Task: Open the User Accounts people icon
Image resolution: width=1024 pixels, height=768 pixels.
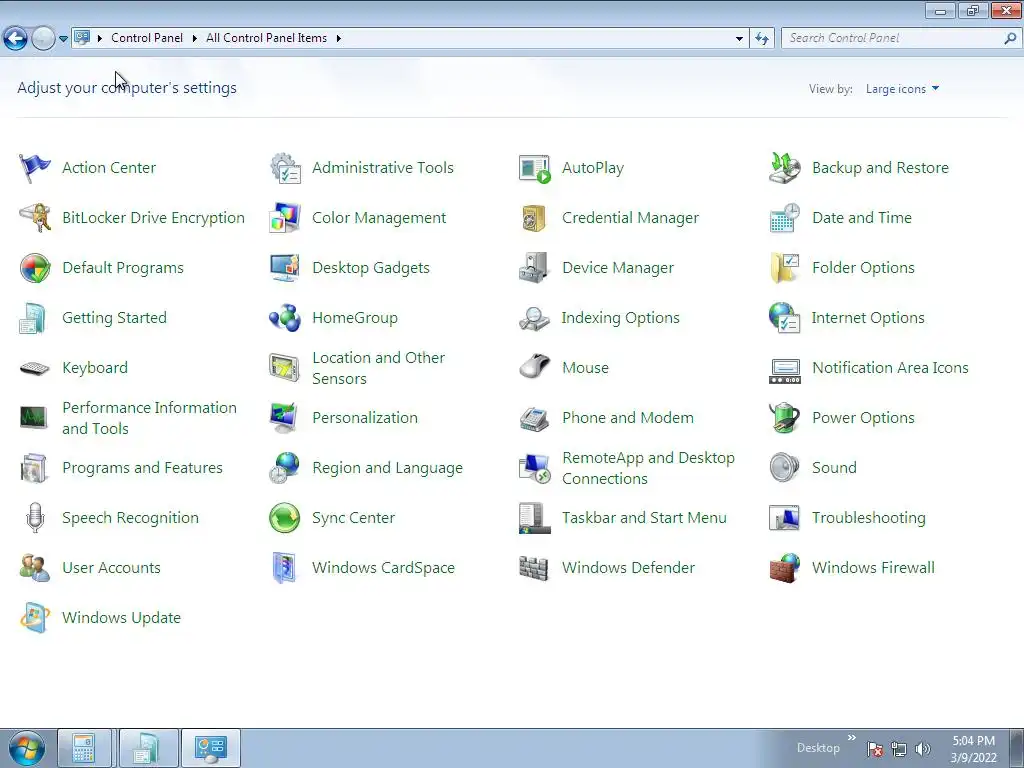Action: point(35,568)
